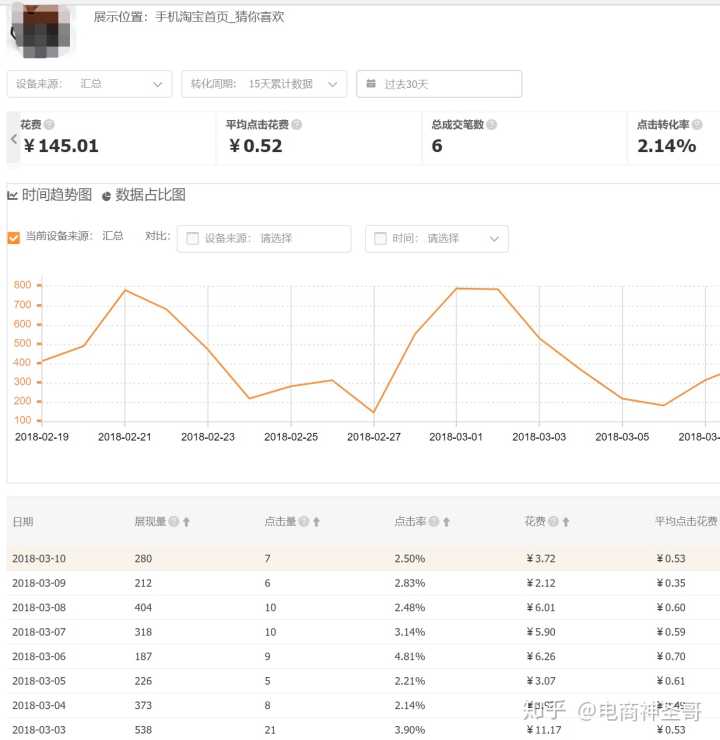
Task: Open the 过去30天 date range picker
Action: tap(438, 84)
